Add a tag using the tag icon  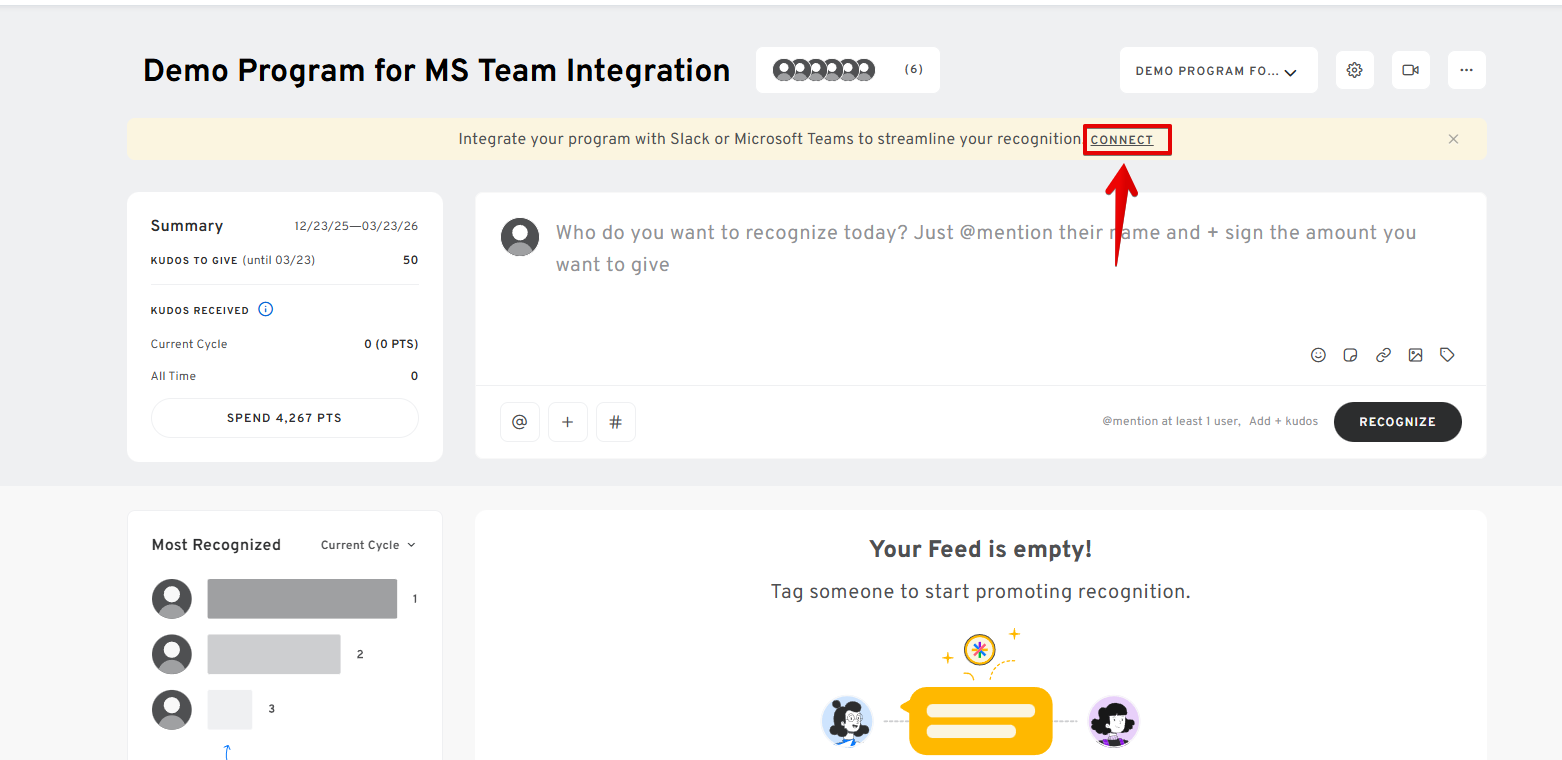coord(1447,355)
